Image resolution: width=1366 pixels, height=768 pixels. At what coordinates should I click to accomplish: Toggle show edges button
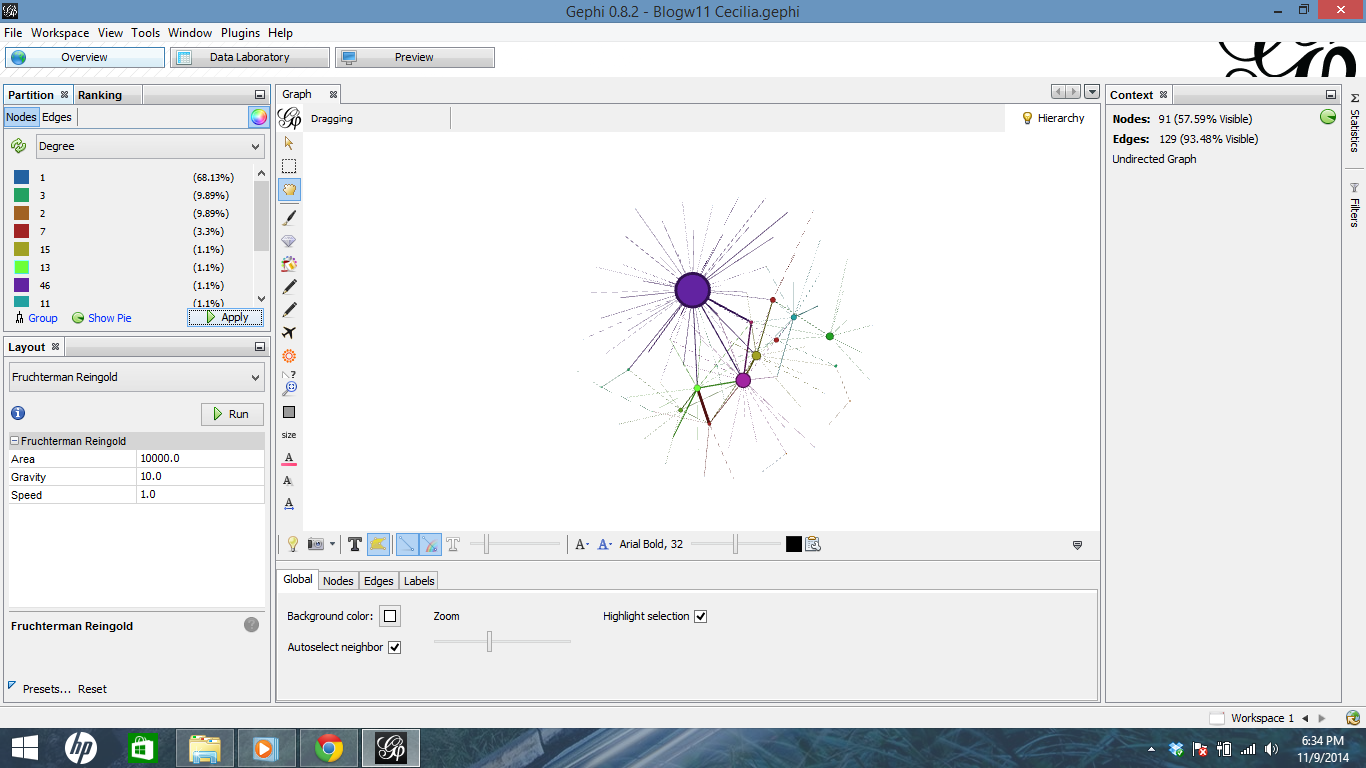coord(407,544)
